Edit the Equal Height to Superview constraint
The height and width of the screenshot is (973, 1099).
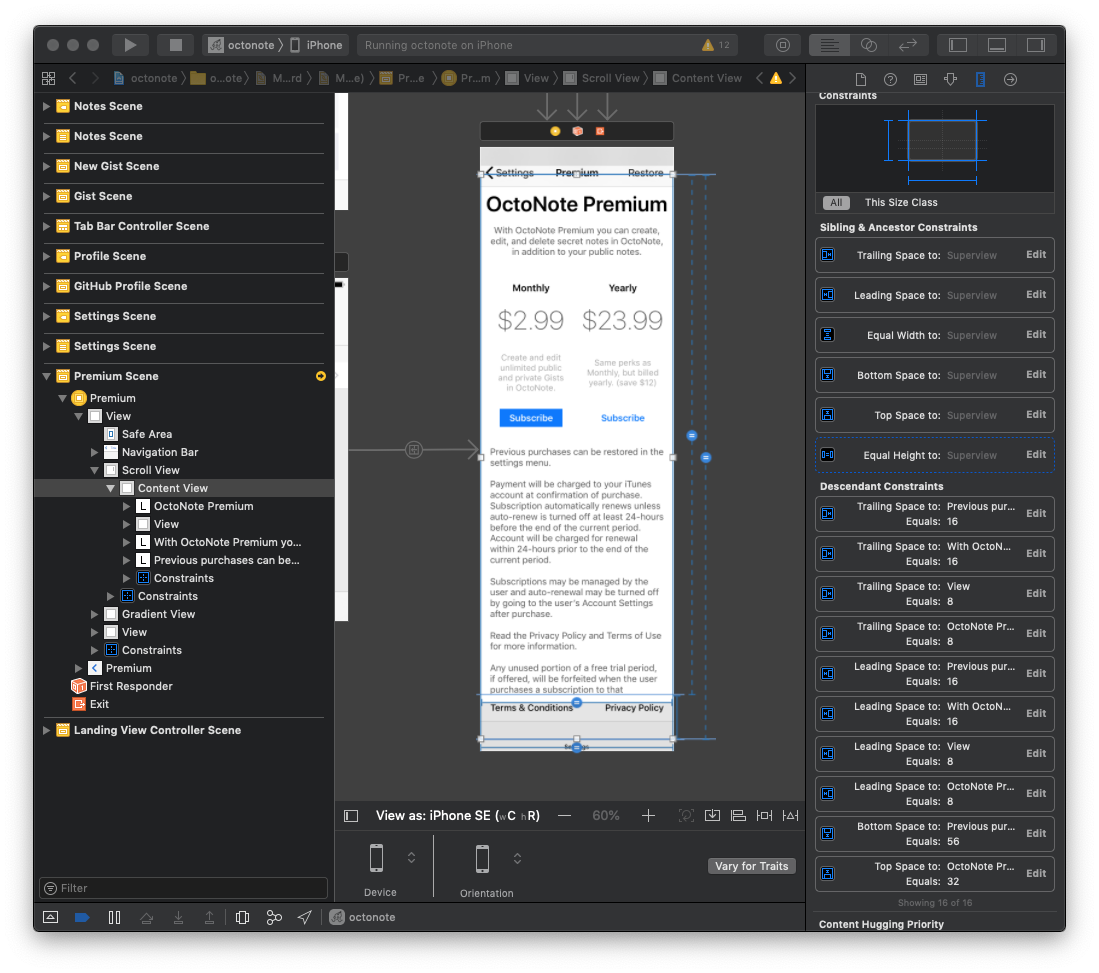coord(1036,454)
